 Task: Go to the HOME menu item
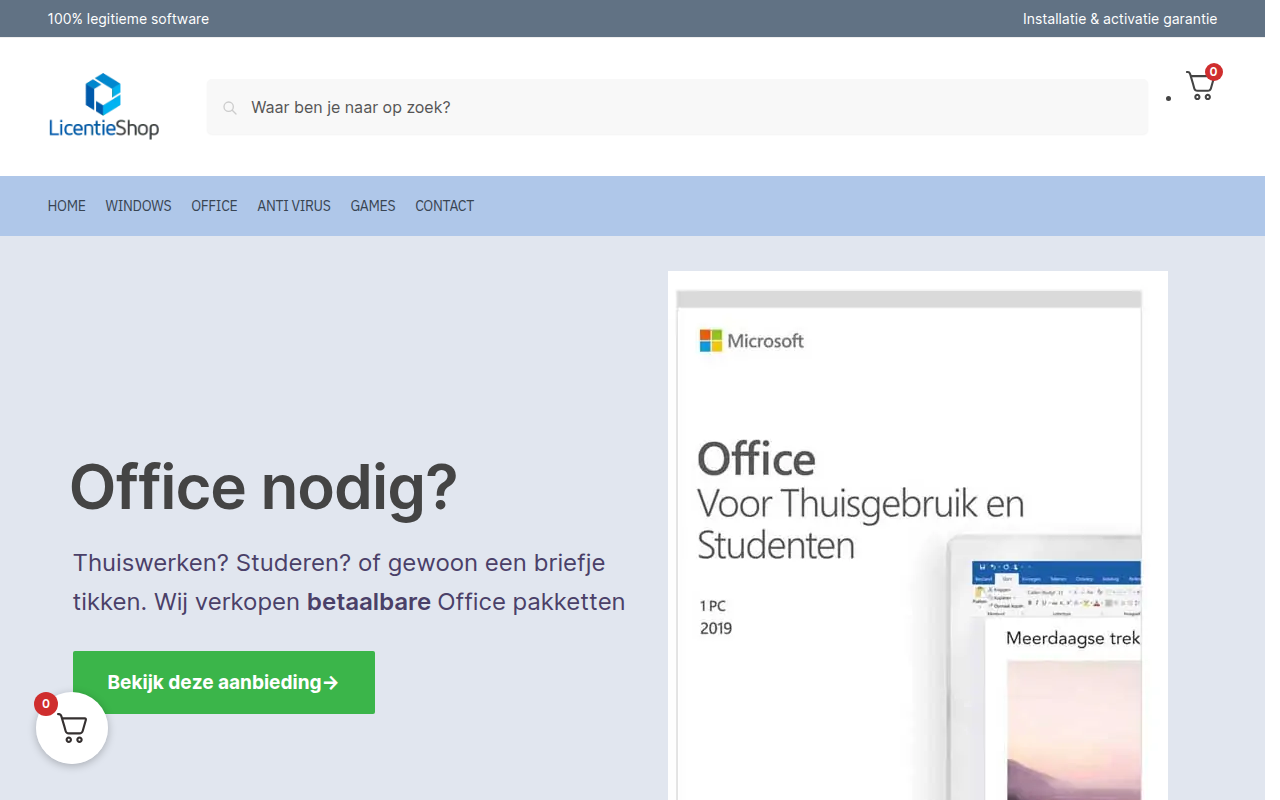point(67,206)
